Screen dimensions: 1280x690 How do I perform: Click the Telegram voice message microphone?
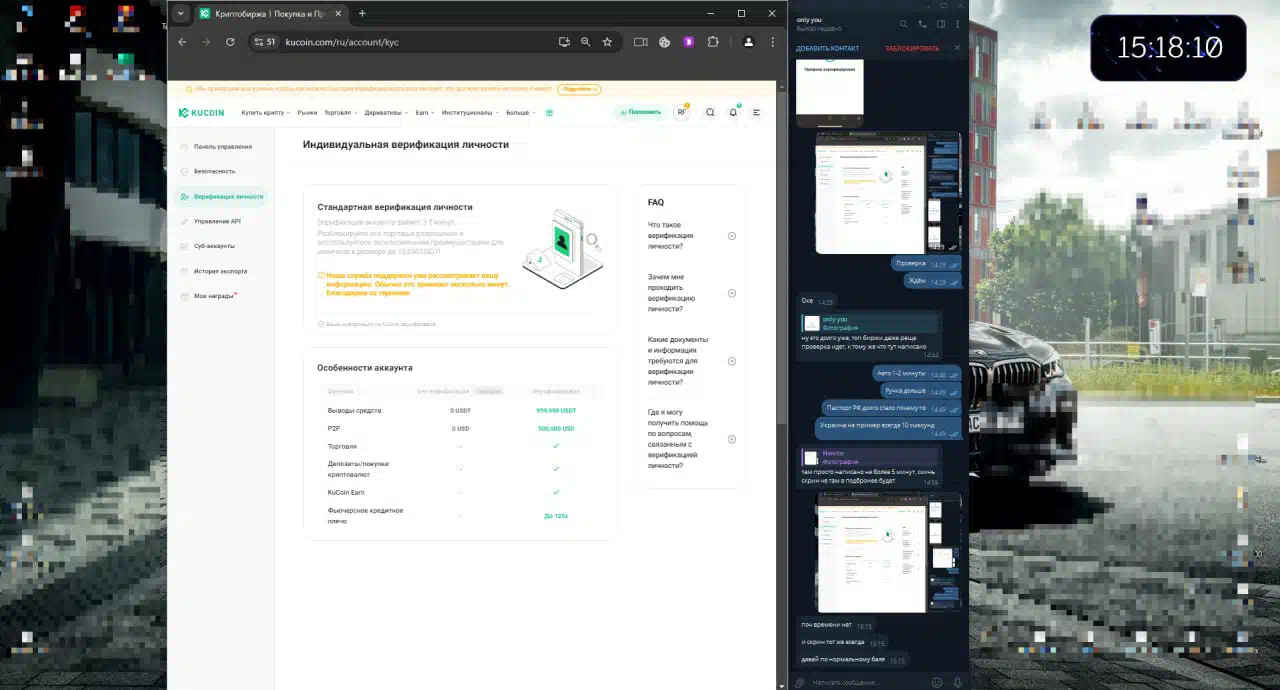[957, 682]
